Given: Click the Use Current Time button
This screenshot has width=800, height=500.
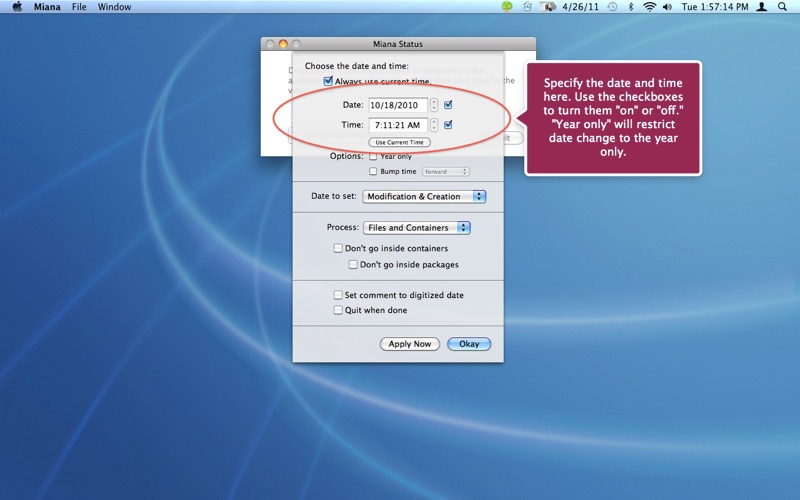Looking at the screenshot, I should coord(399,142).
